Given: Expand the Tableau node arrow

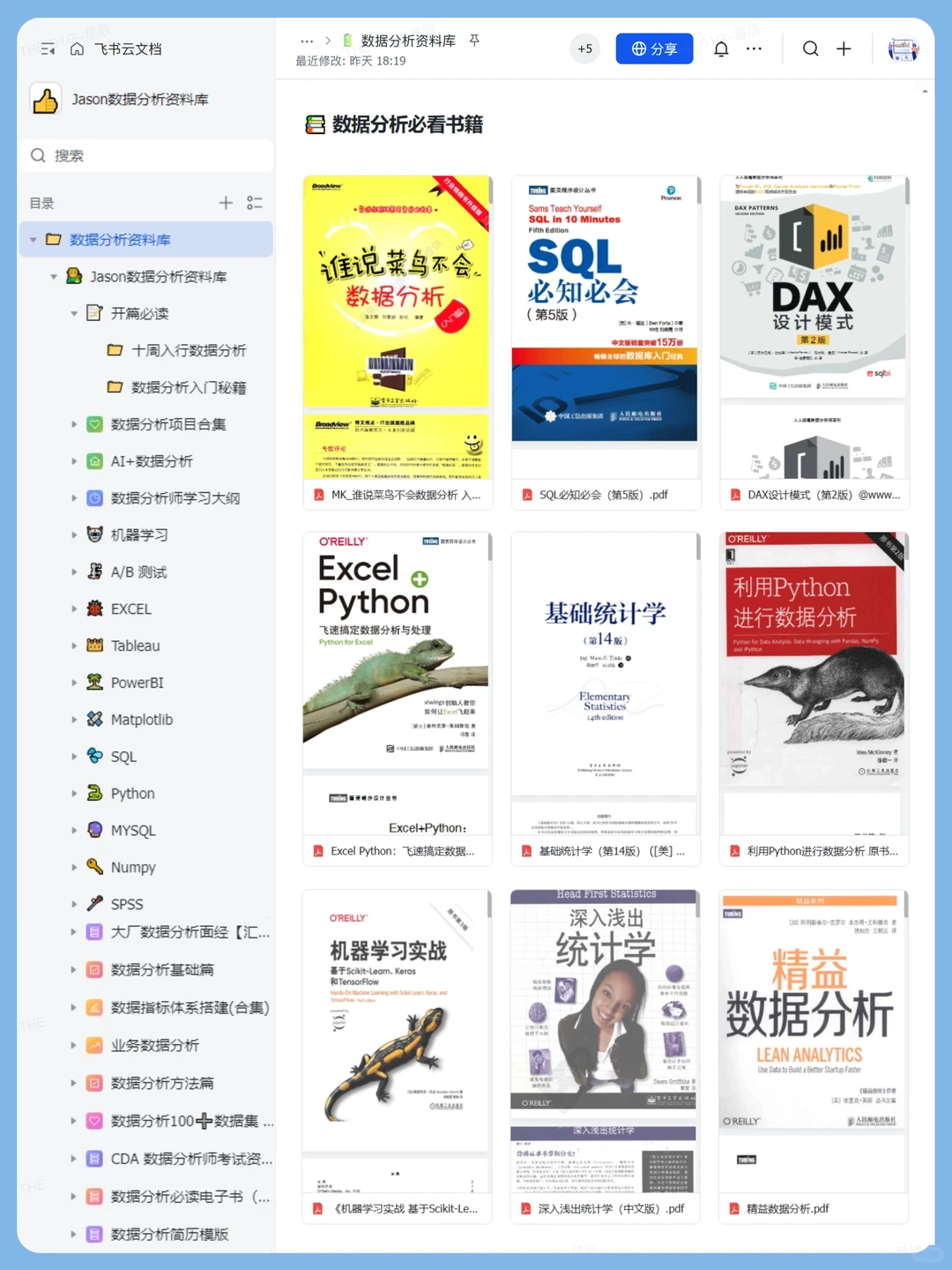Looking at the screenshot, I should point(74,646).
